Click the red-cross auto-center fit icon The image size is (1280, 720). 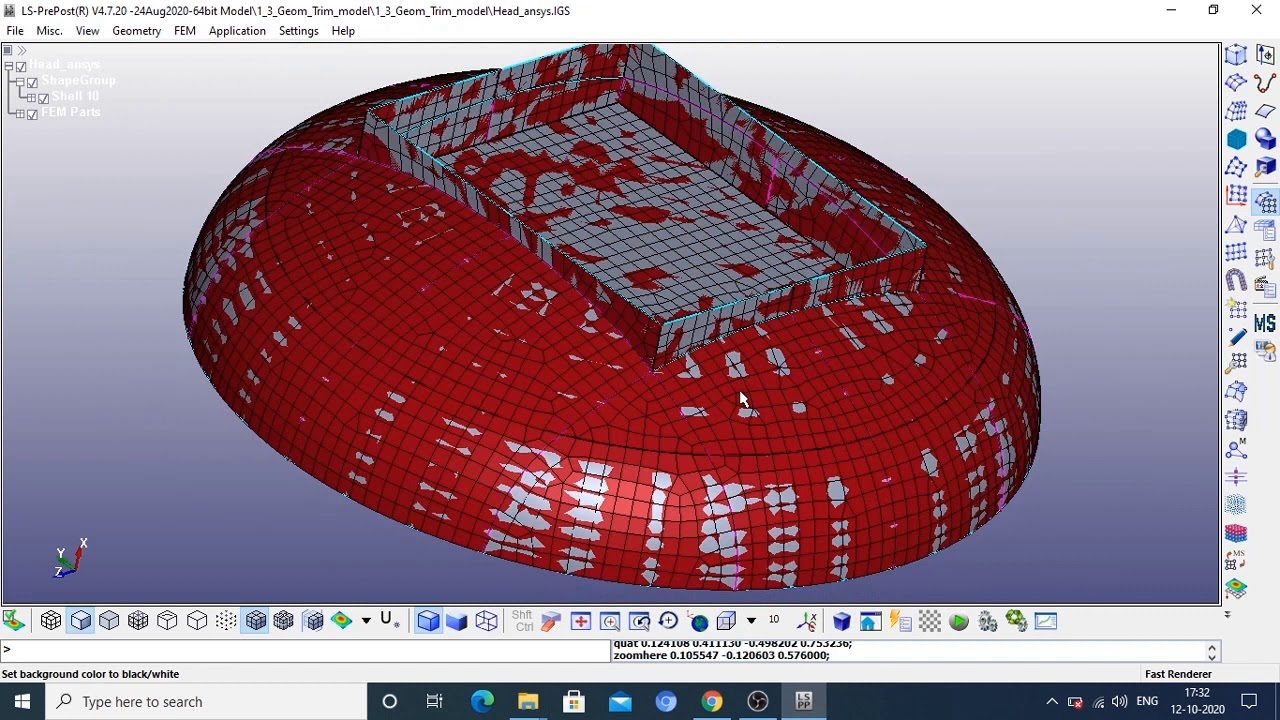tap(581, 621)
